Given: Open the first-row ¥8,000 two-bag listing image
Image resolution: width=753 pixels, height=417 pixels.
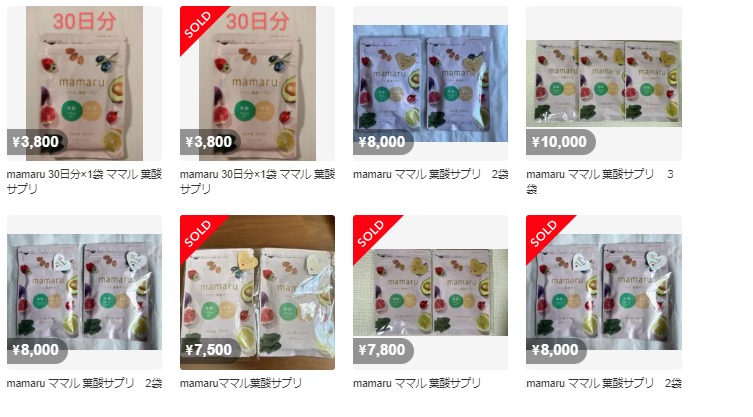Looking at the screenshot, I should coord(430,83).
